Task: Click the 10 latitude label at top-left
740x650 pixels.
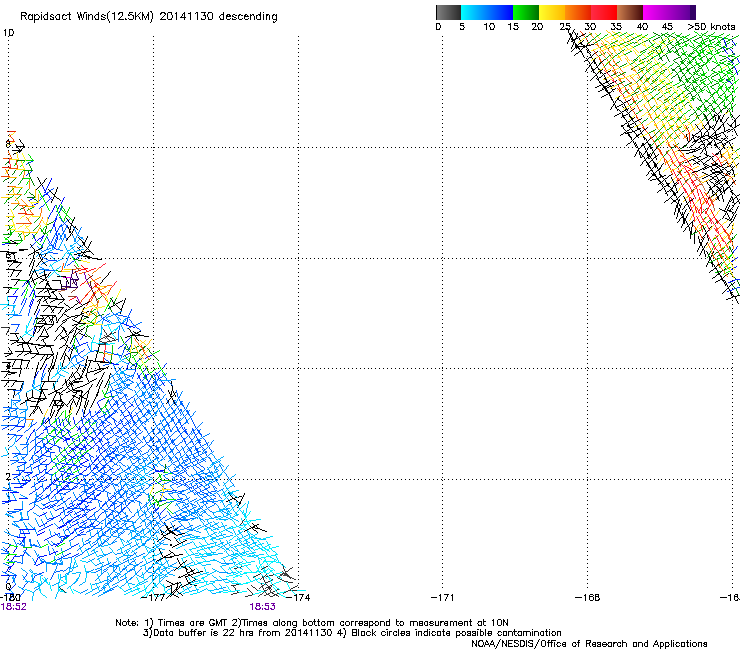Action: 9,33
